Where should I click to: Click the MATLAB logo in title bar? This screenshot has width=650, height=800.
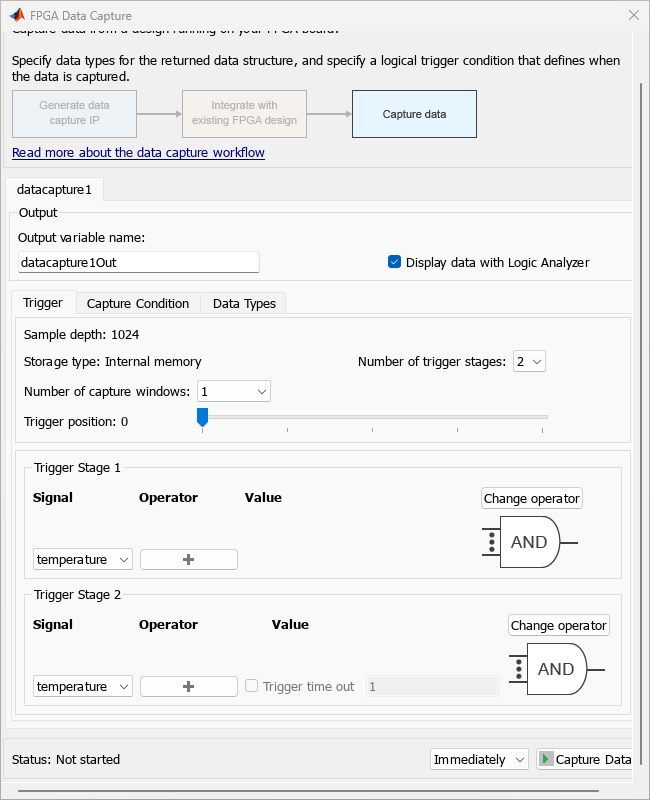(x=17, y=16)
